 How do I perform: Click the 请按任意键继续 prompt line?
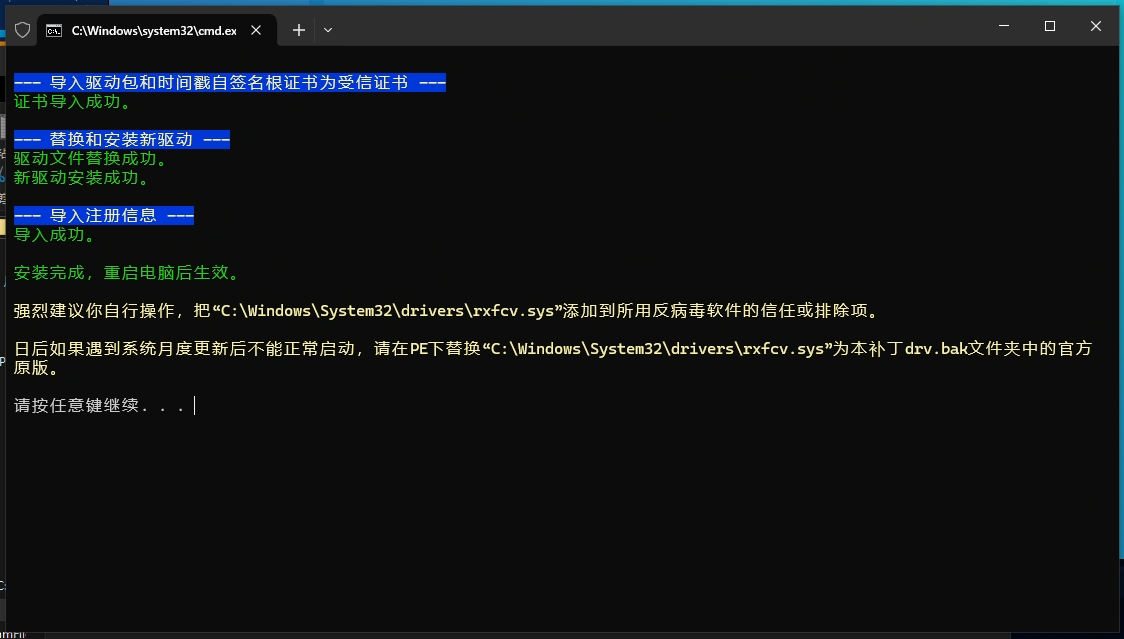99,406
